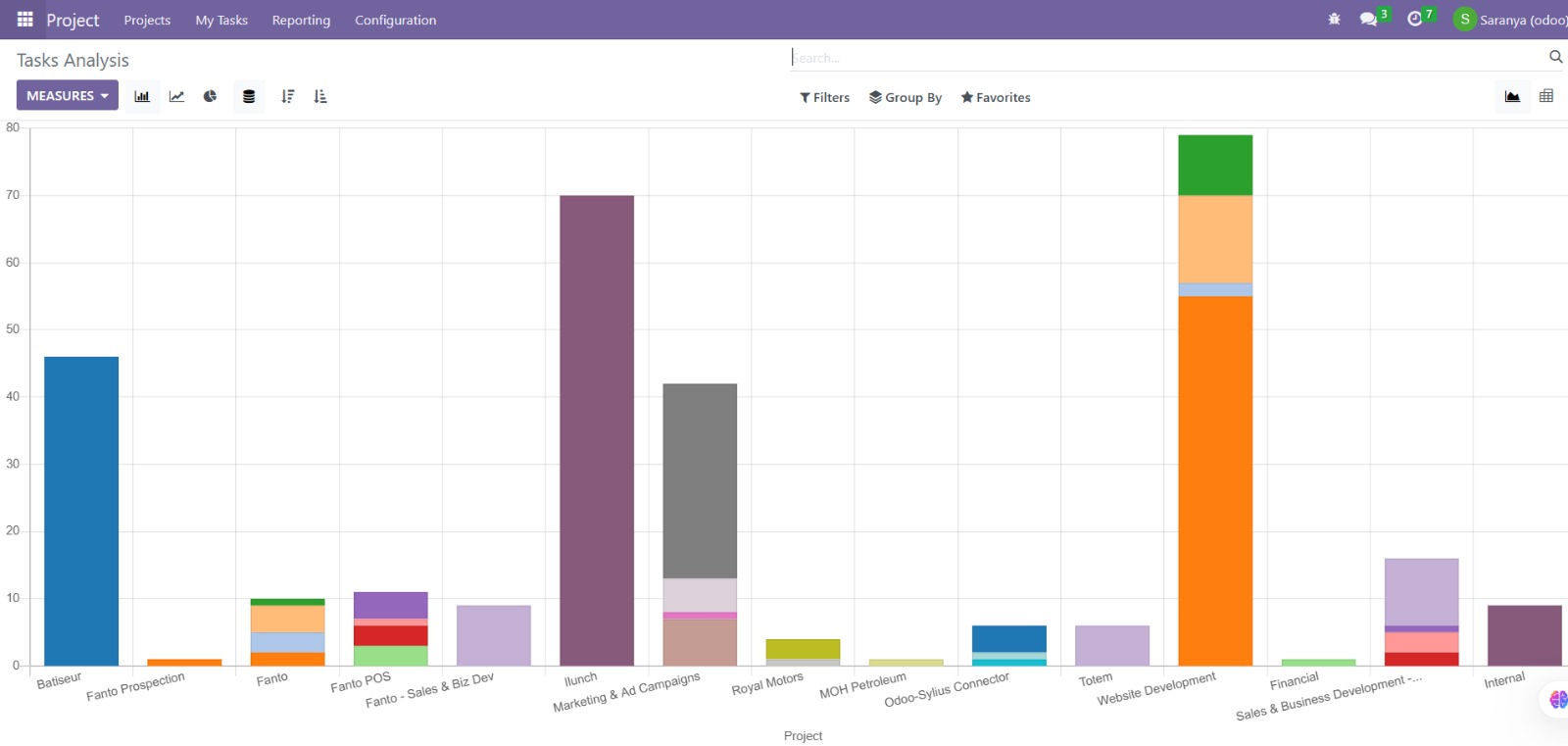
Task: Go to My Tasks
Action: point(221,20)
